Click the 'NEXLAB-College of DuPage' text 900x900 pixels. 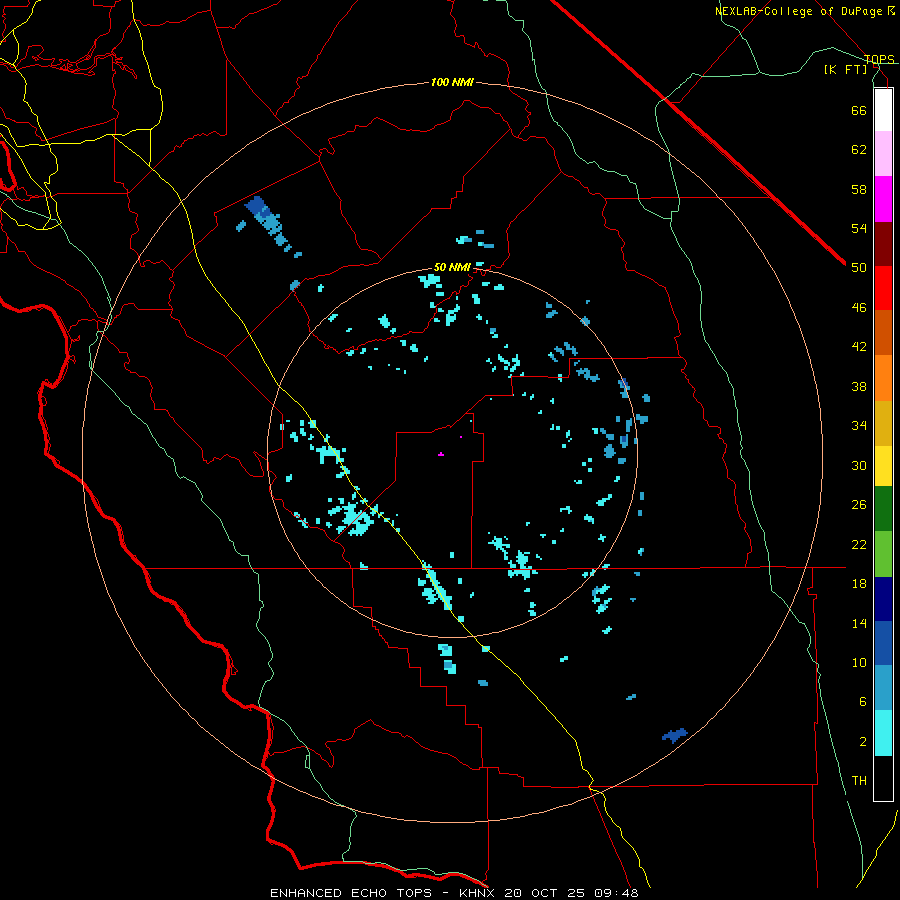pyautogui.click(x=798, y=11)
